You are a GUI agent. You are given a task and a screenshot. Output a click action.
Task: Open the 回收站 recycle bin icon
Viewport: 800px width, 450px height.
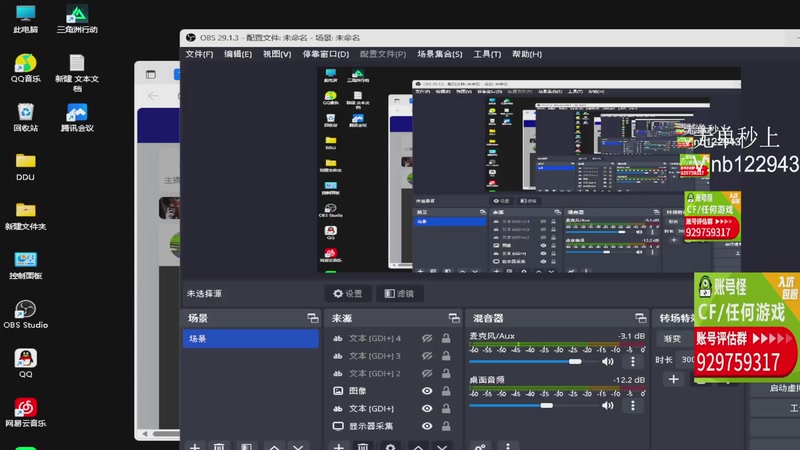tap(26, 117)
